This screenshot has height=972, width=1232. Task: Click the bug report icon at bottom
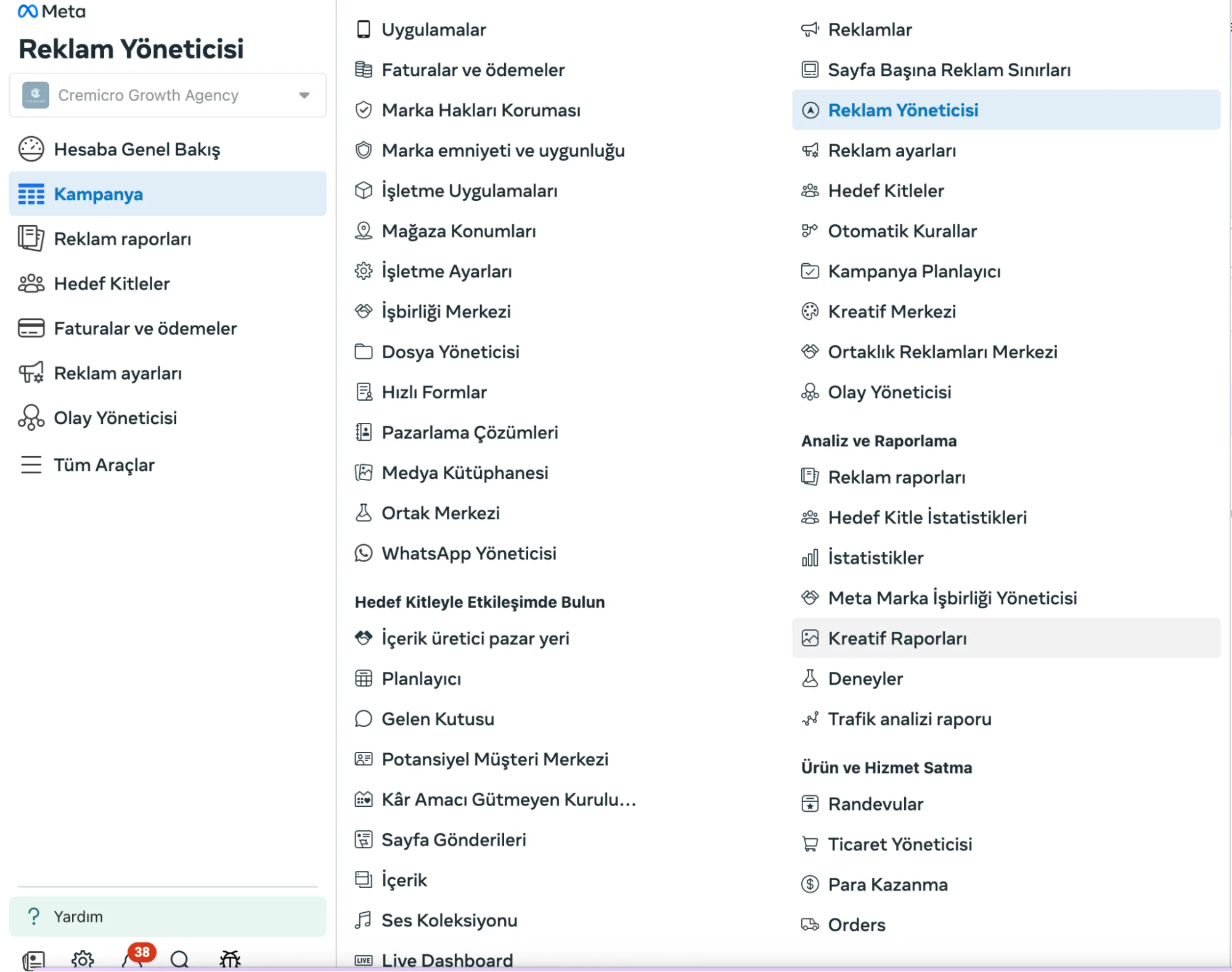point(230,959)
